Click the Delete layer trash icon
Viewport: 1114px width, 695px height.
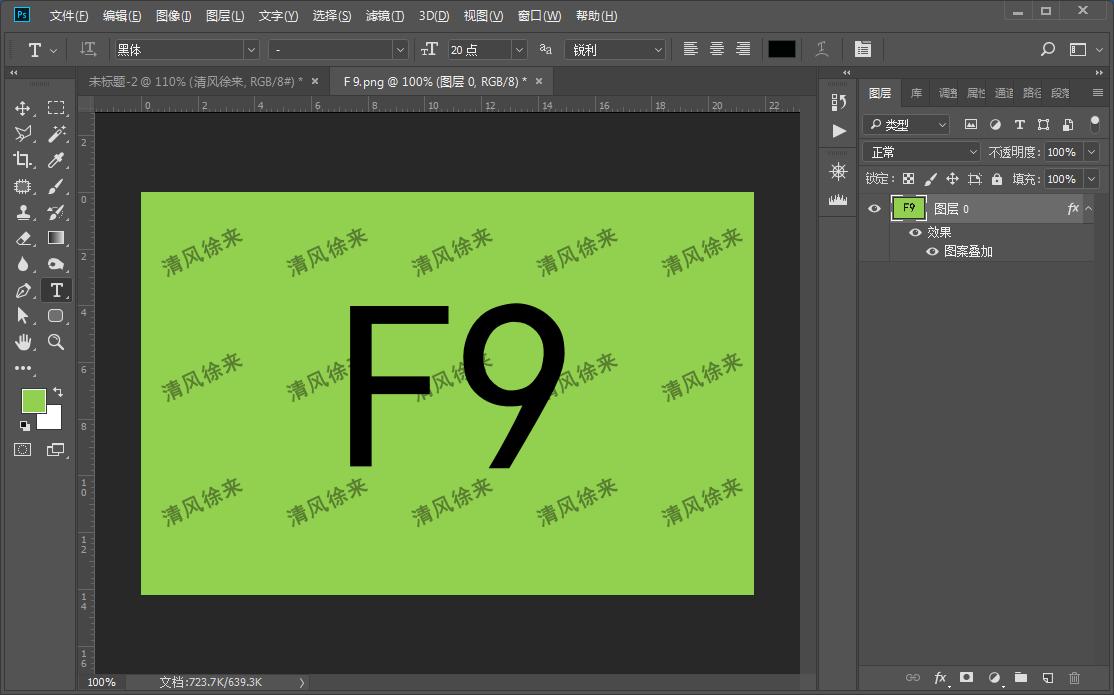pyautogui.click(x=1075, y=678)
